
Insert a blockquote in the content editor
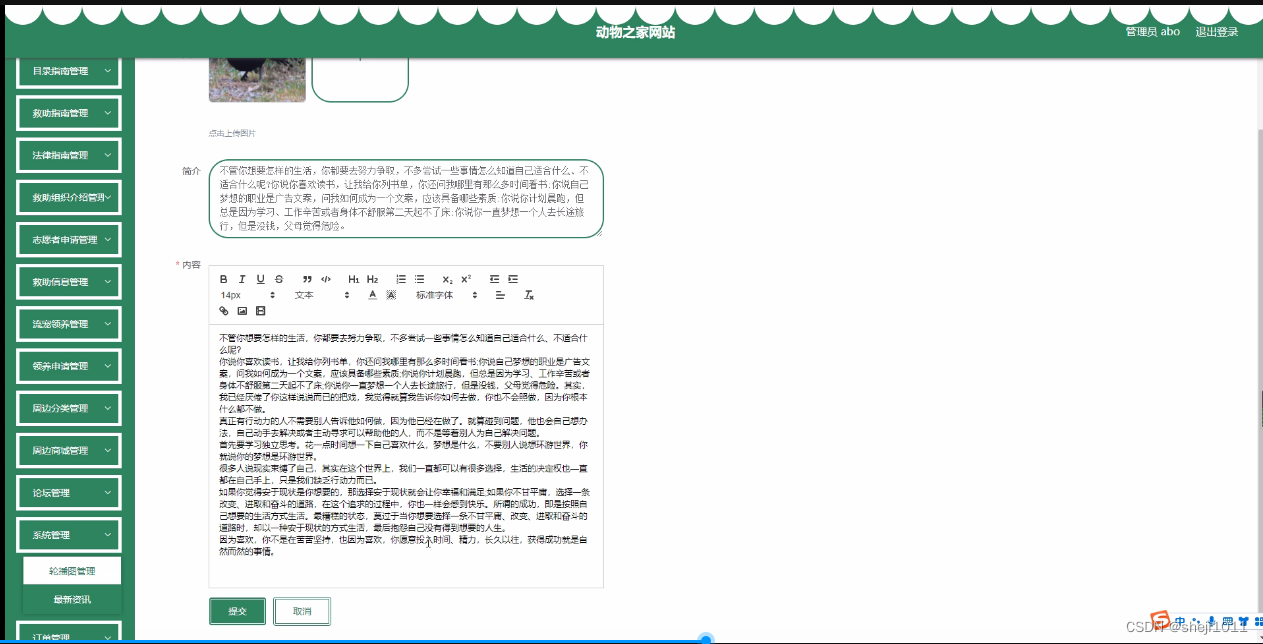(307, 279)
